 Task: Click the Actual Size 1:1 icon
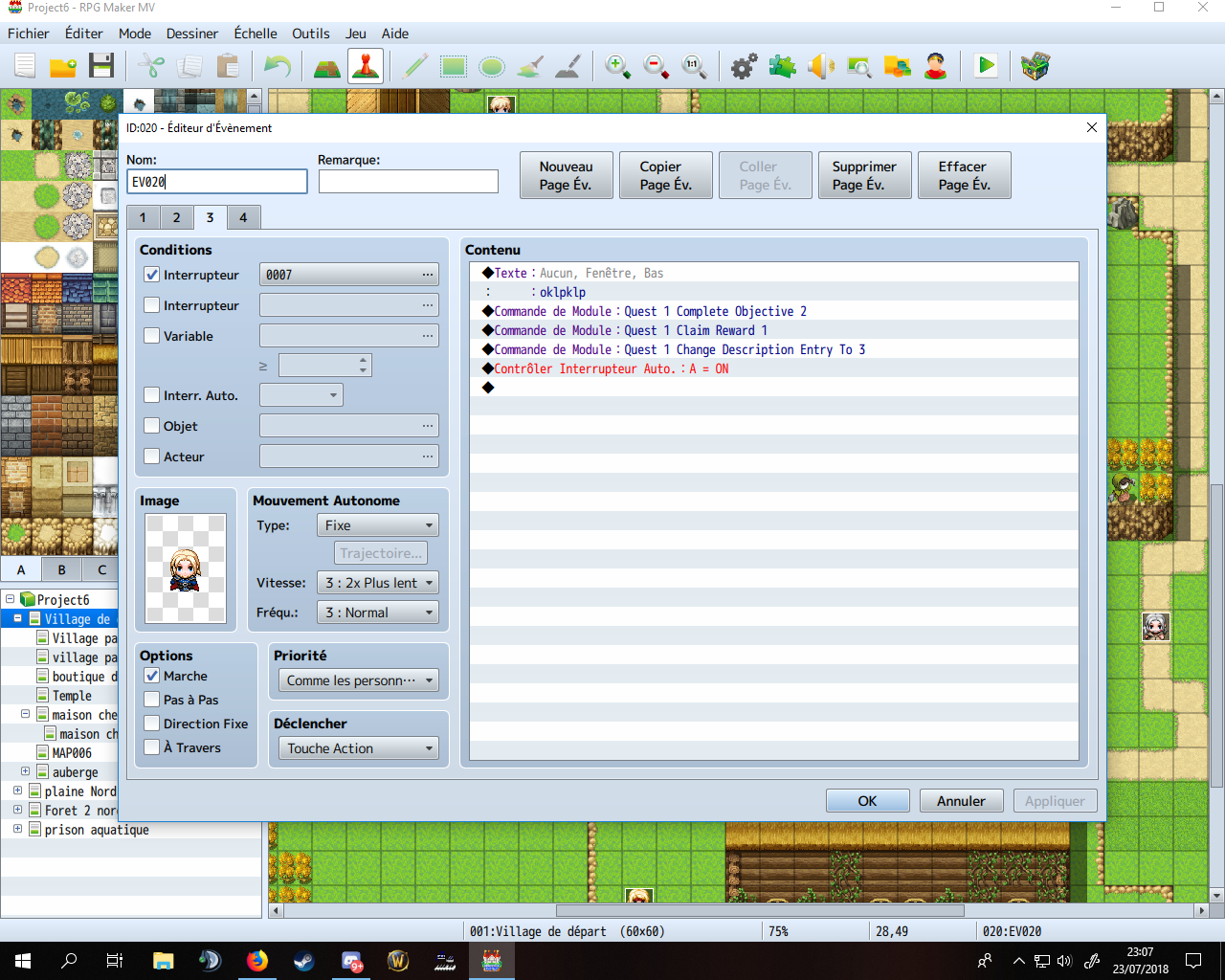coord(695,66)
